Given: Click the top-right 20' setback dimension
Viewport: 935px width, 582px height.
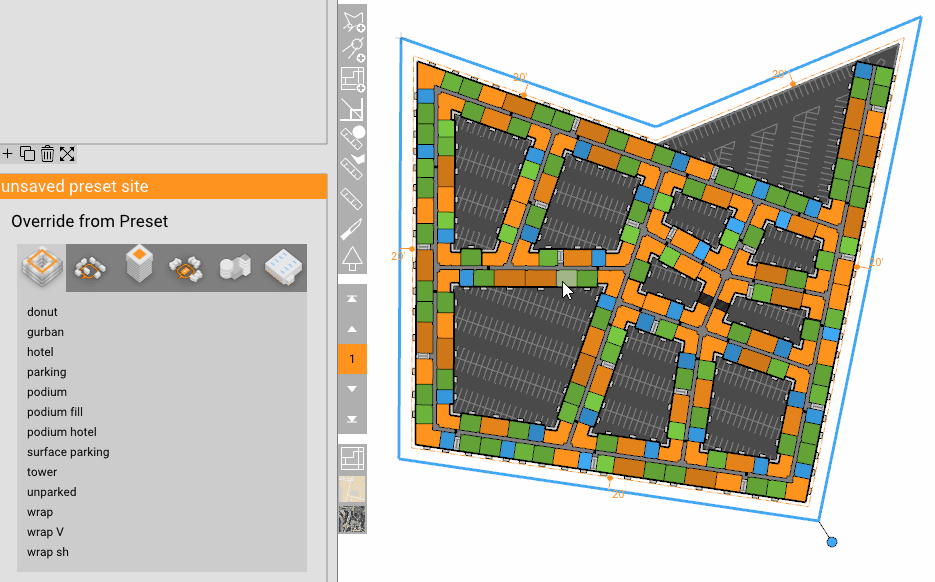Looking at the screenshot, I should point(779,75).
